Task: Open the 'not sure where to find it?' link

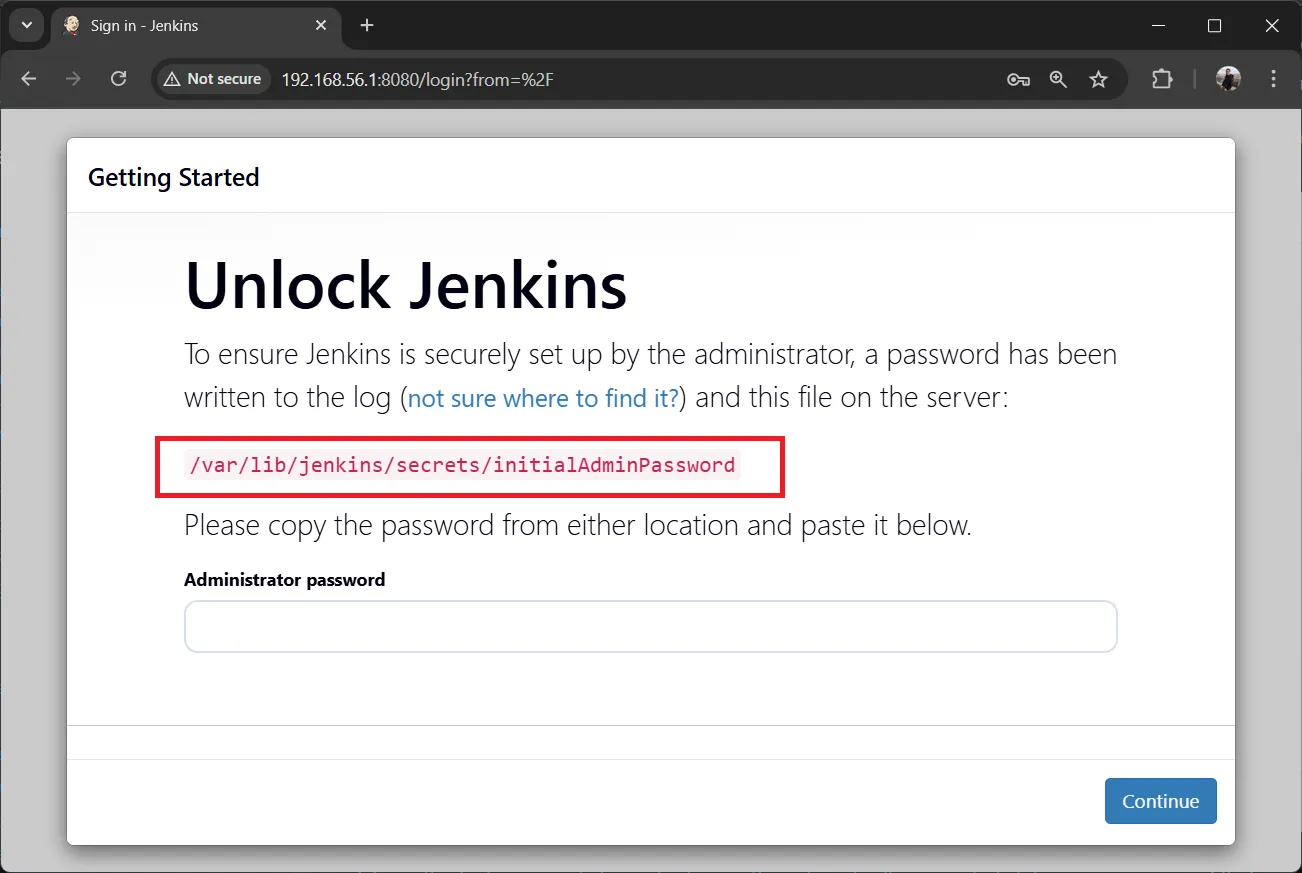Action: 541,397
